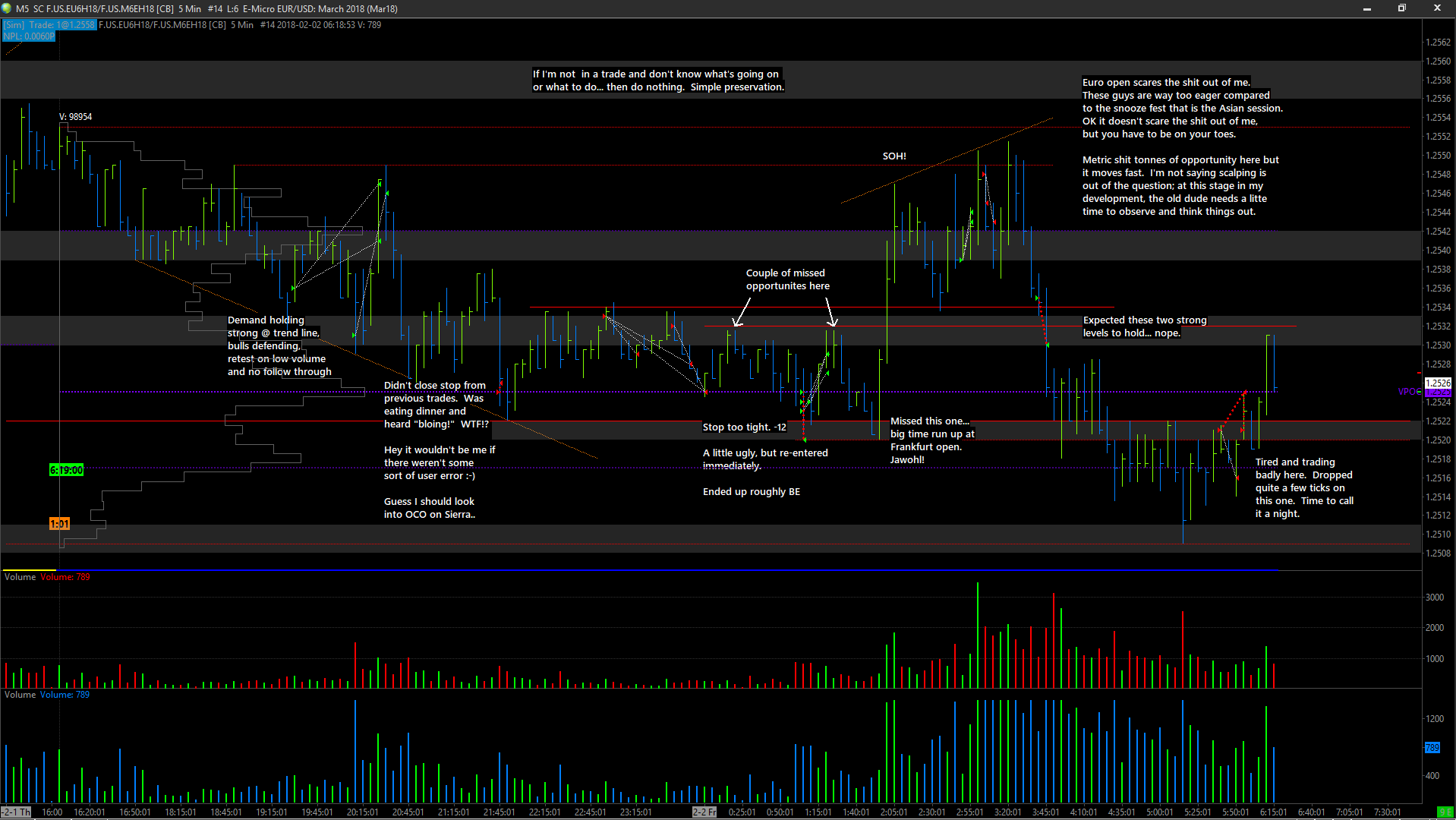Select the 'Expected these two strong levels' note
The width and height of the screenshot is (1456, 820).
[x=1145, y=326]
